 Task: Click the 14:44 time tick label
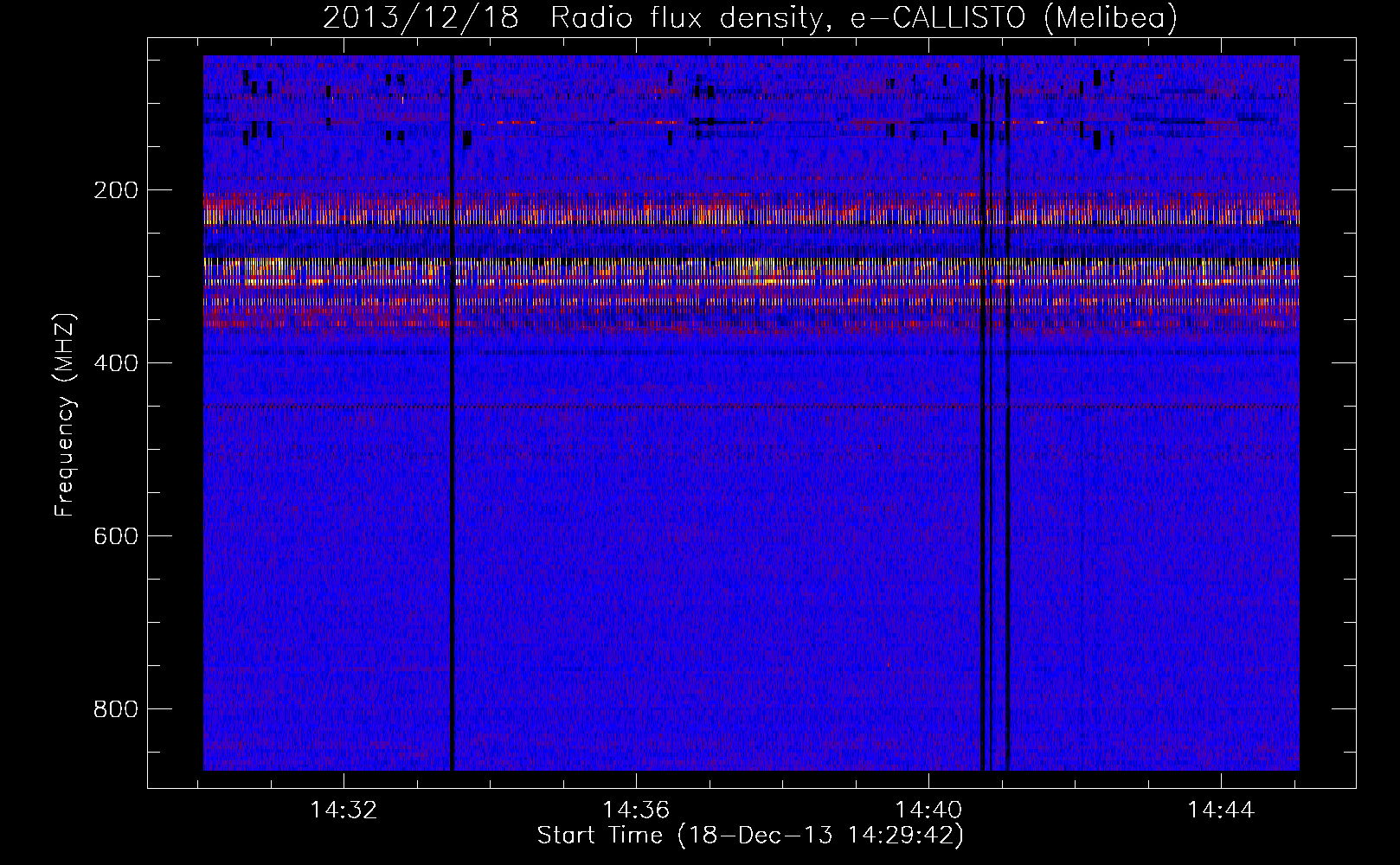(1221, 811)
